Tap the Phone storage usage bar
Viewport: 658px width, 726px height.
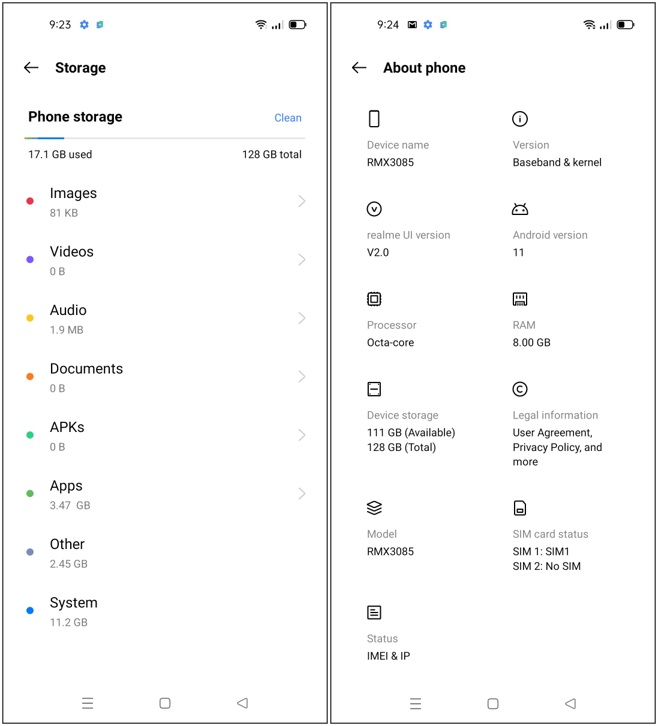pos(165,138)
